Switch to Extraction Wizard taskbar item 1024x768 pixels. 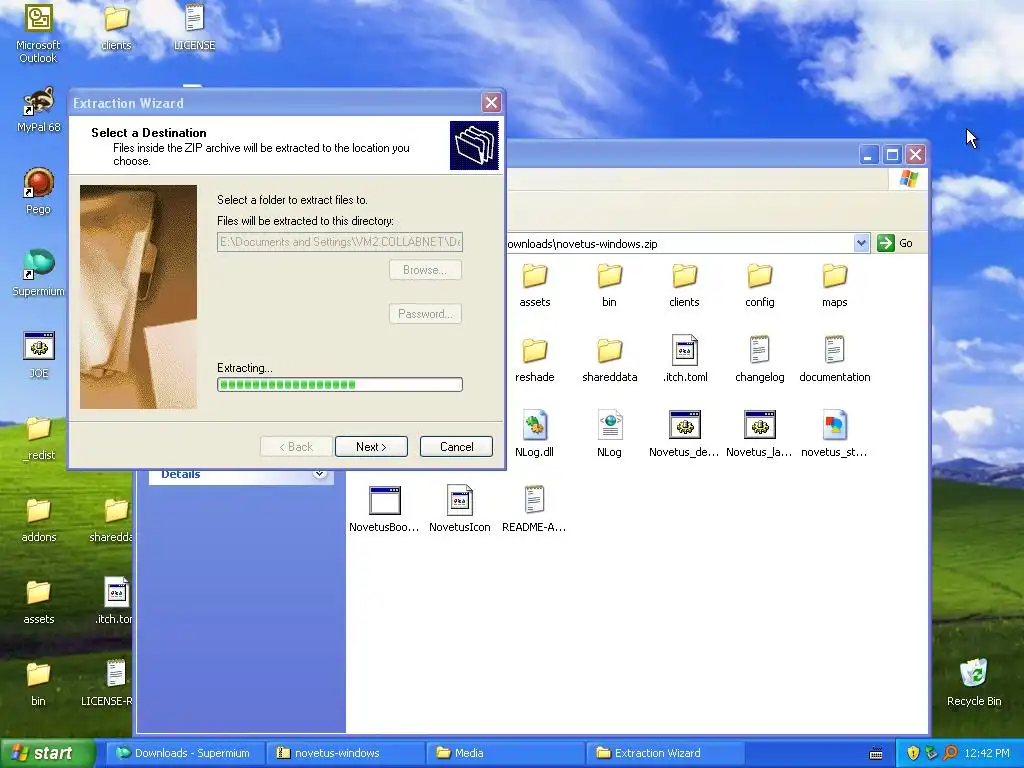(667, 753)
